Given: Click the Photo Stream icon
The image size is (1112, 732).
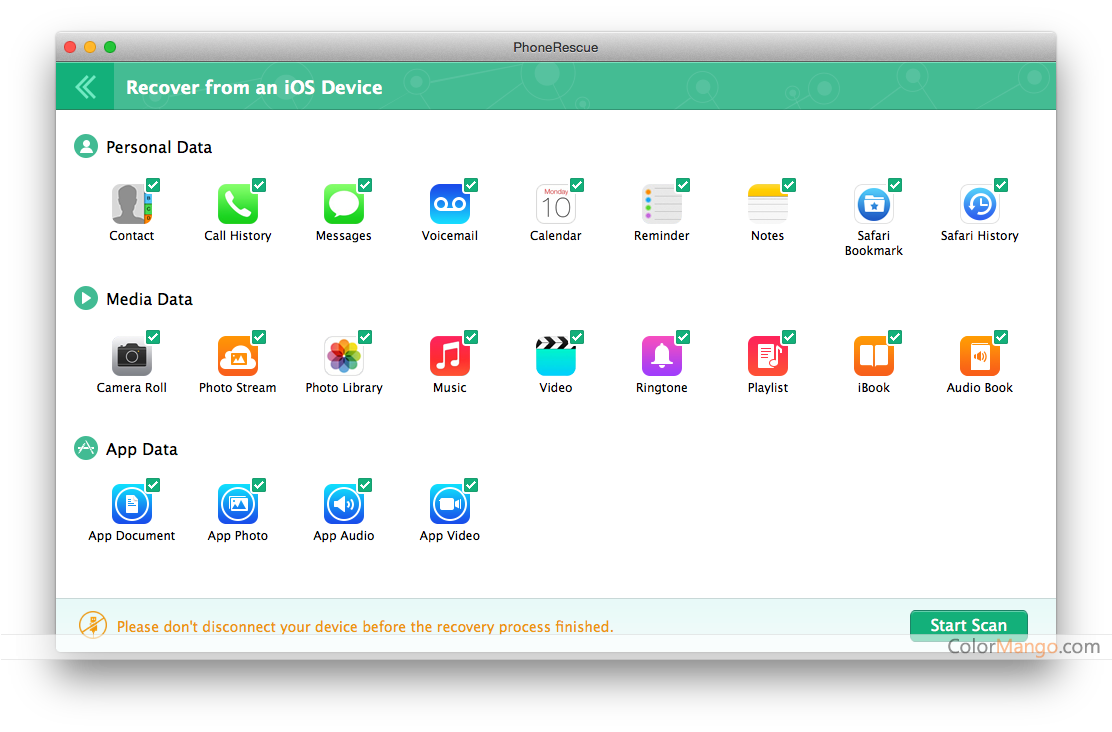Looking at the screenshot, I should (237, 354).
